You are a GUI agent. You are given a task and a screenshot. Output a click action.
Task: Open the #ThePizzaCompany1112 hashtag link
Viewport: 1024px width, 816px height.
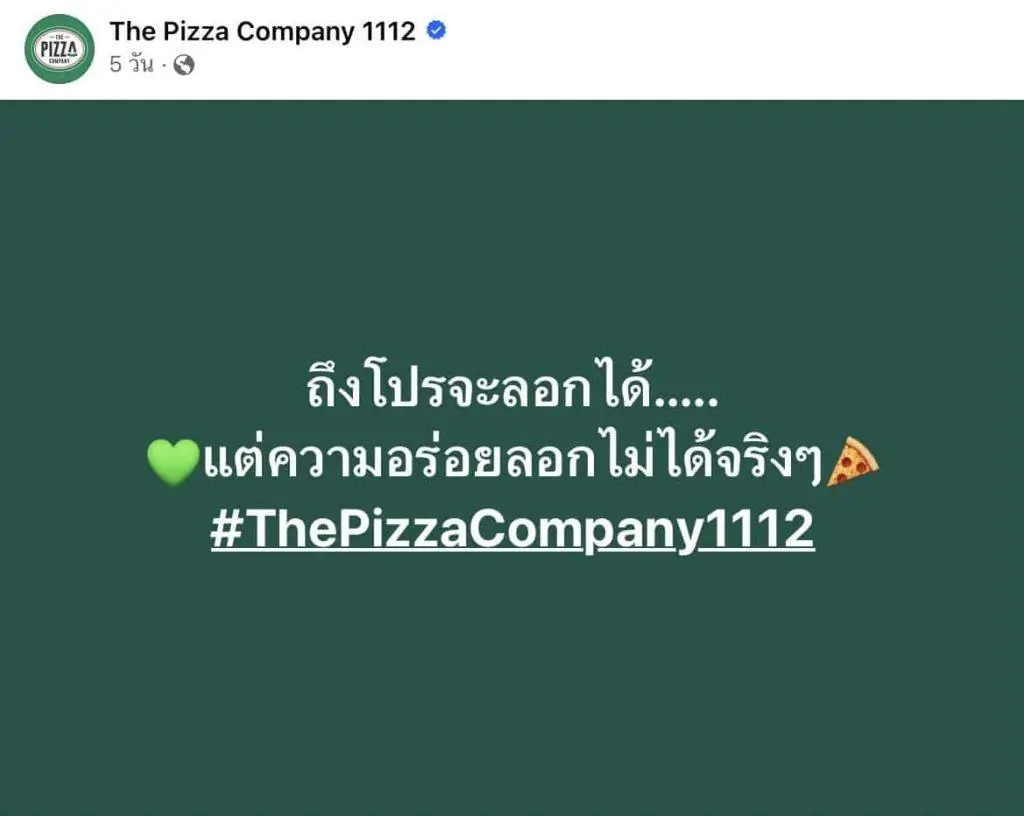(x=513, y=528)
